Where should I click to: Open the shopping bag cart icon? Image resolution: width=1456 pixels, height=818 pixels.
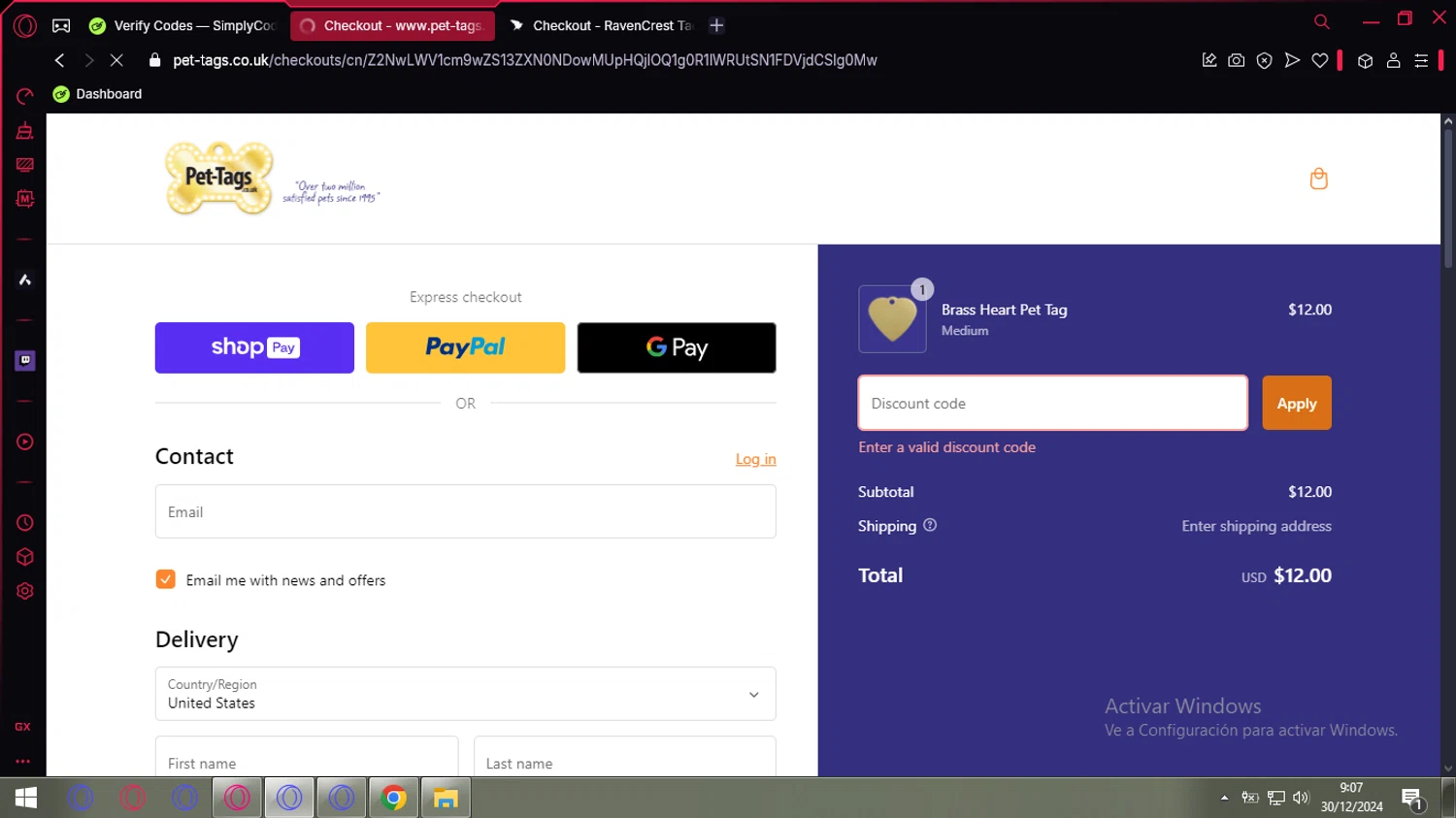pos(1318,179)
